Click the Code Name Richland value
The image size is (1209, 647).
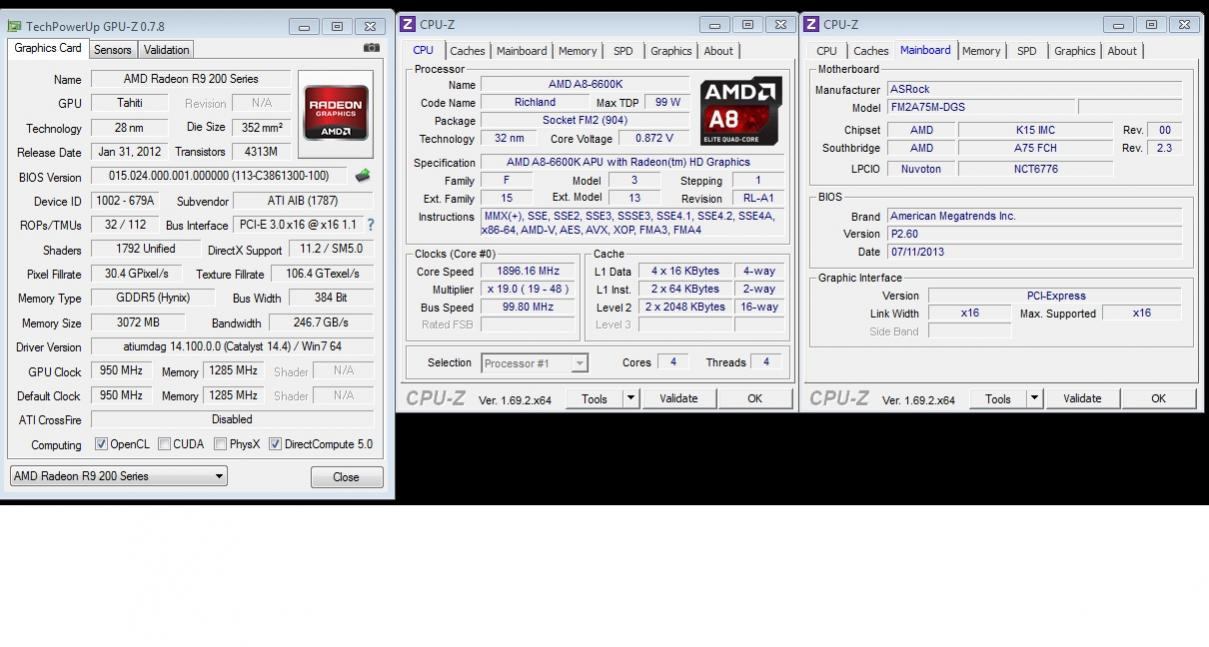[x=535, y=102]
